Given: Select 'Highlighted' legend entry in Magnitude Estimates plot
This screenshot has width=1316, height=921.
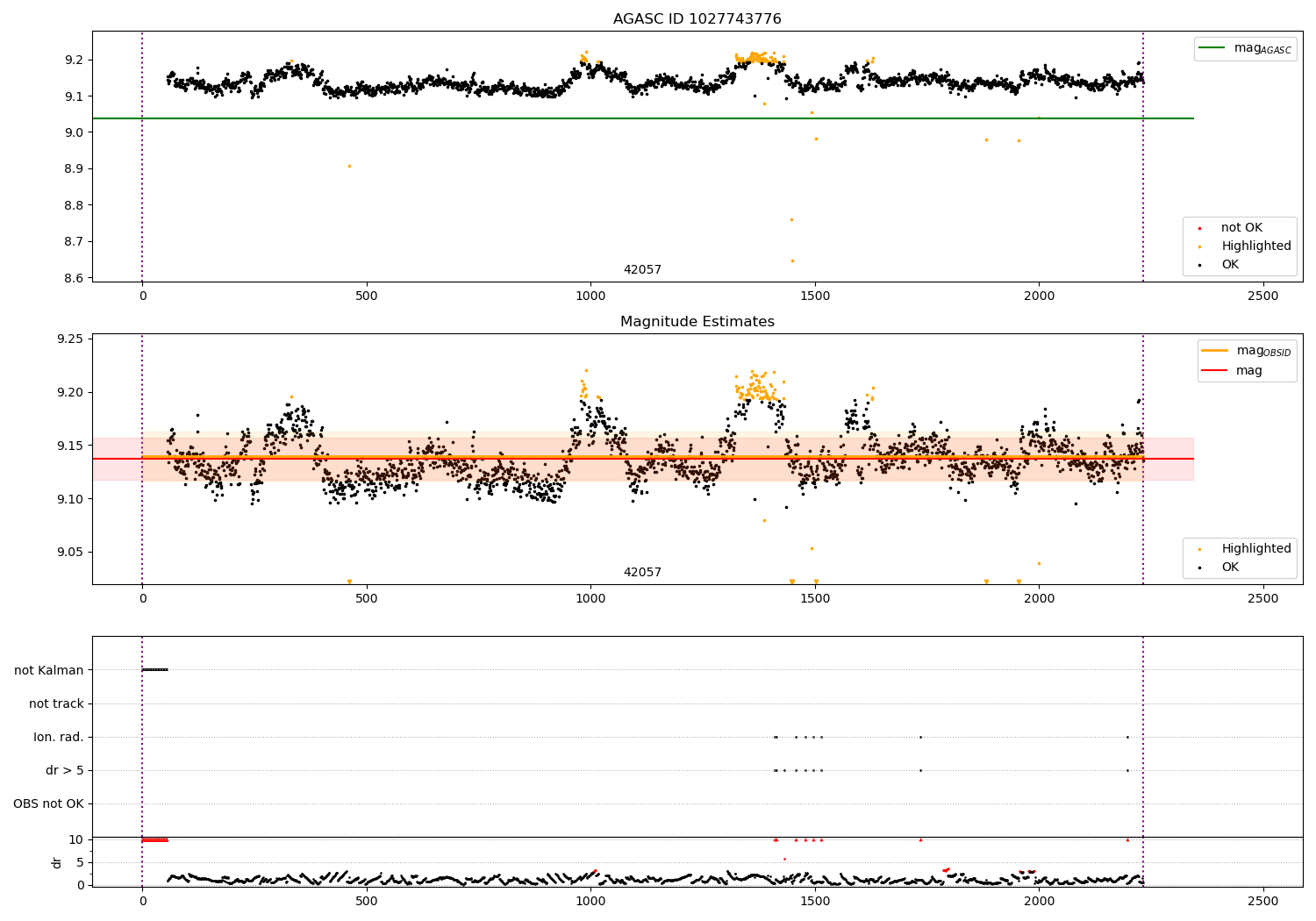Looking at the screenshot, I should point(1256,549).
